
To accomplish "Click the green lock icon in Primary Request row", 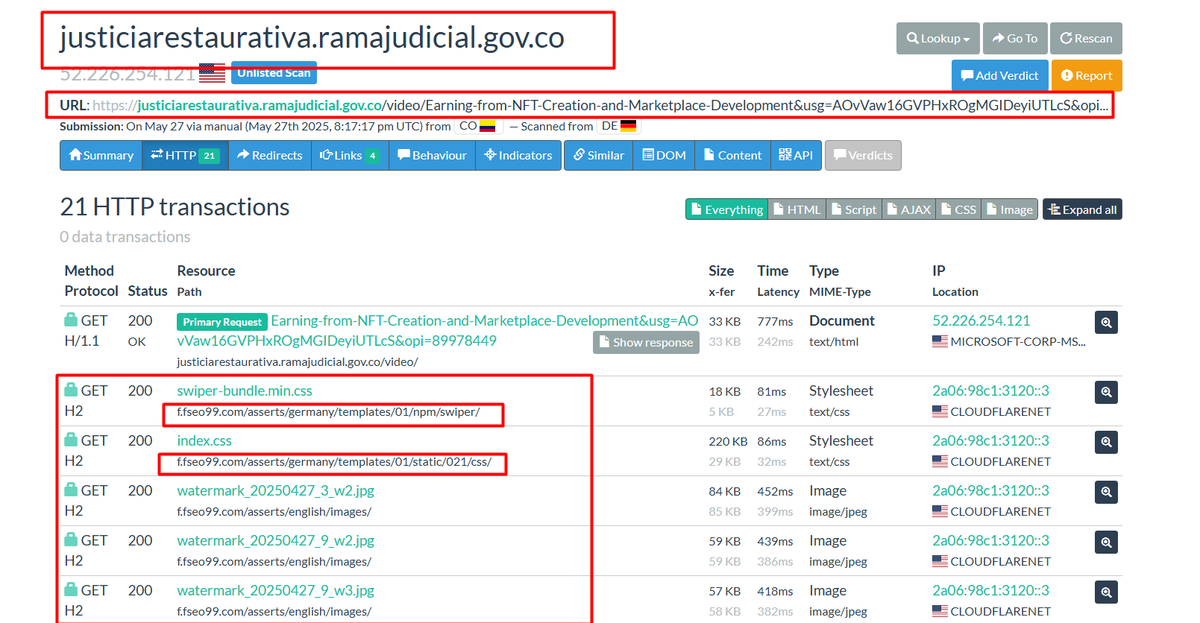I will coord(71,320).
